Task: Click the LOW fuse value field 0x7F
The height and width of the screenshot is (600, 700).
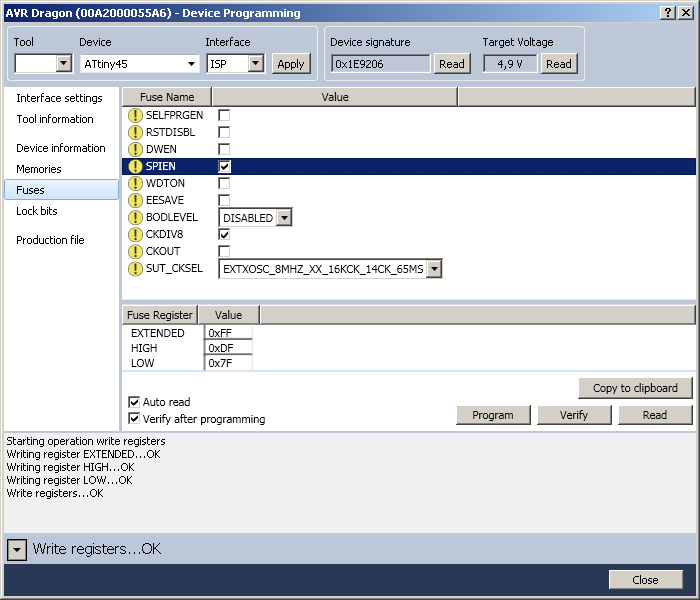Action: coord(228,363)
